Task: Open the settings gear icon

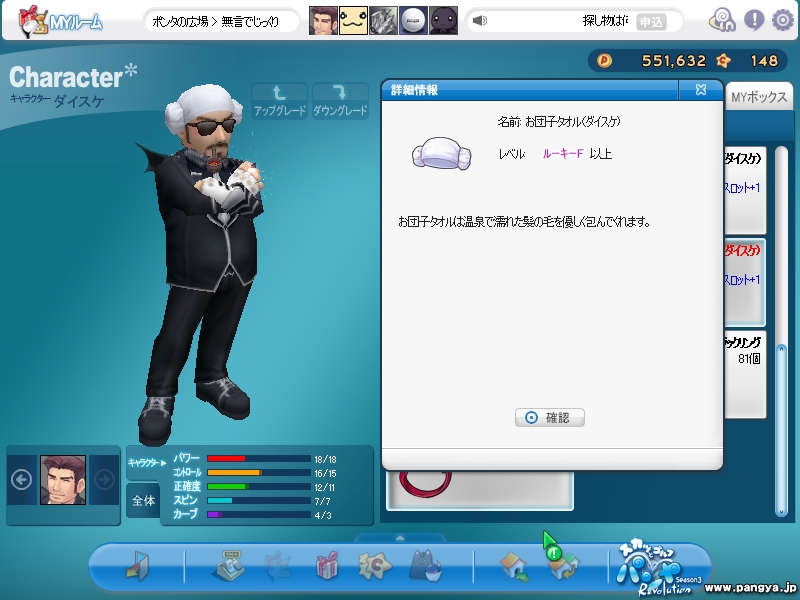Action: 783,20
